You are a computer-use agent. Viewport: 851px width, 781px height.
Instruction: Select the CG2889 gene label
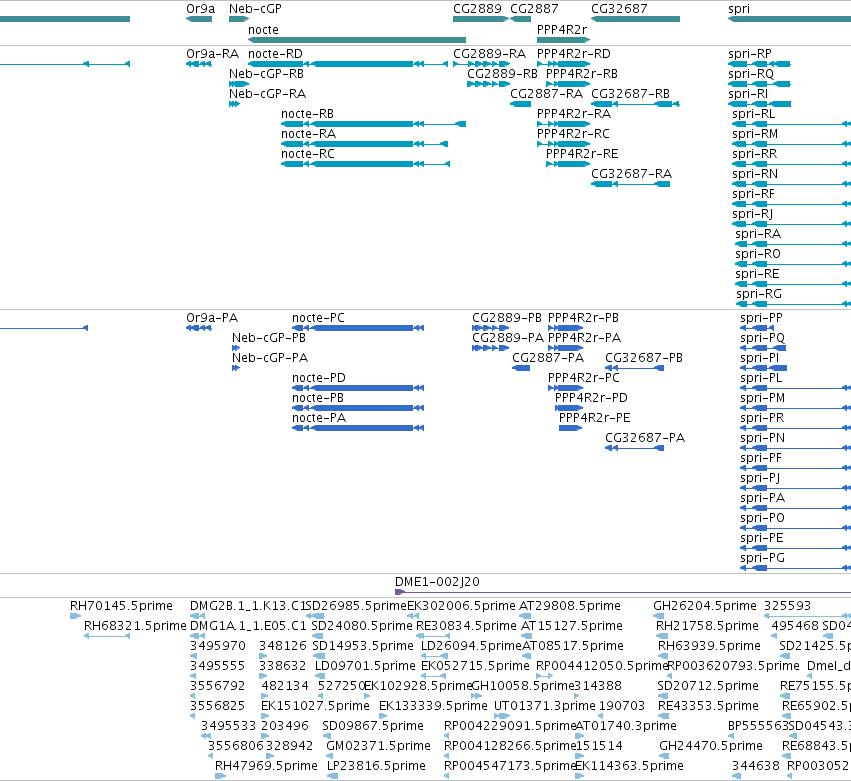[477, 9]
